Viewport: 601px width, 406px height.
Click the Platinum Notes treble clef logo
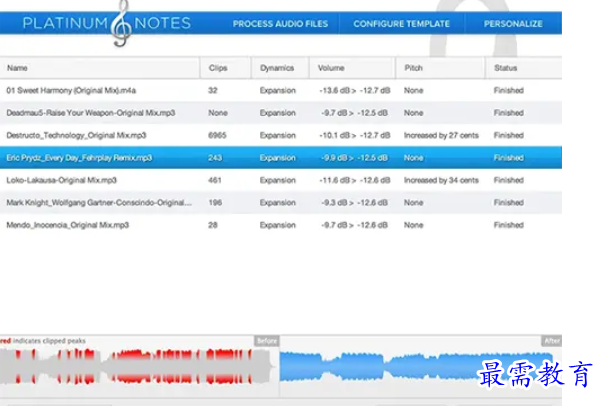(121, 24)
